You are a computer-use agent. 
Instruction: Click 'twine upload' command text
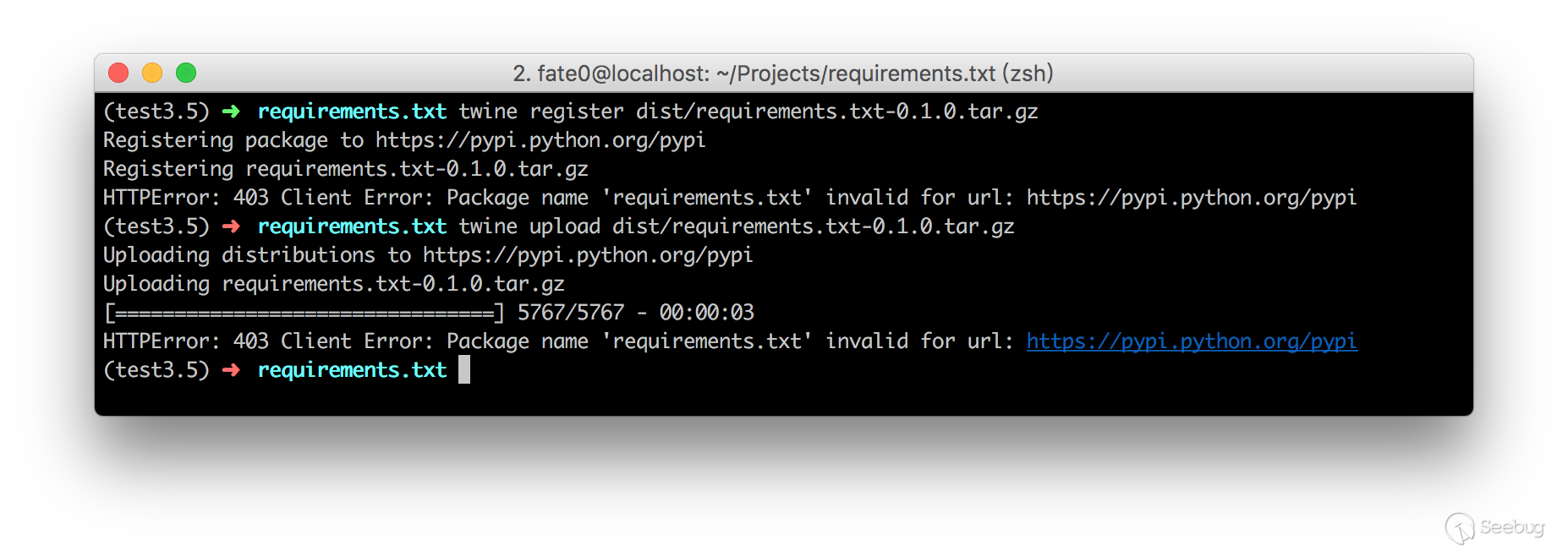529,226
